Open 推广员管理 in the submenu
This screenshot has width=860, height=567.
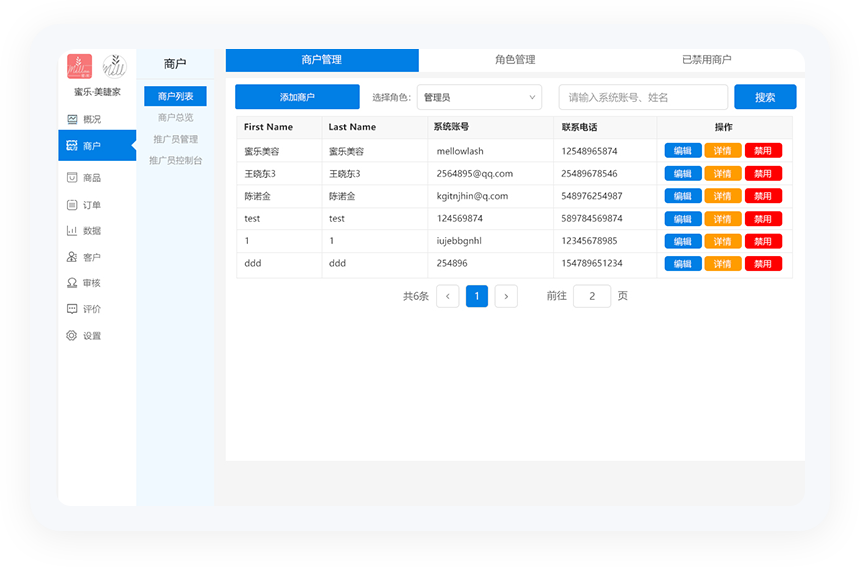(x=175, y=139)
